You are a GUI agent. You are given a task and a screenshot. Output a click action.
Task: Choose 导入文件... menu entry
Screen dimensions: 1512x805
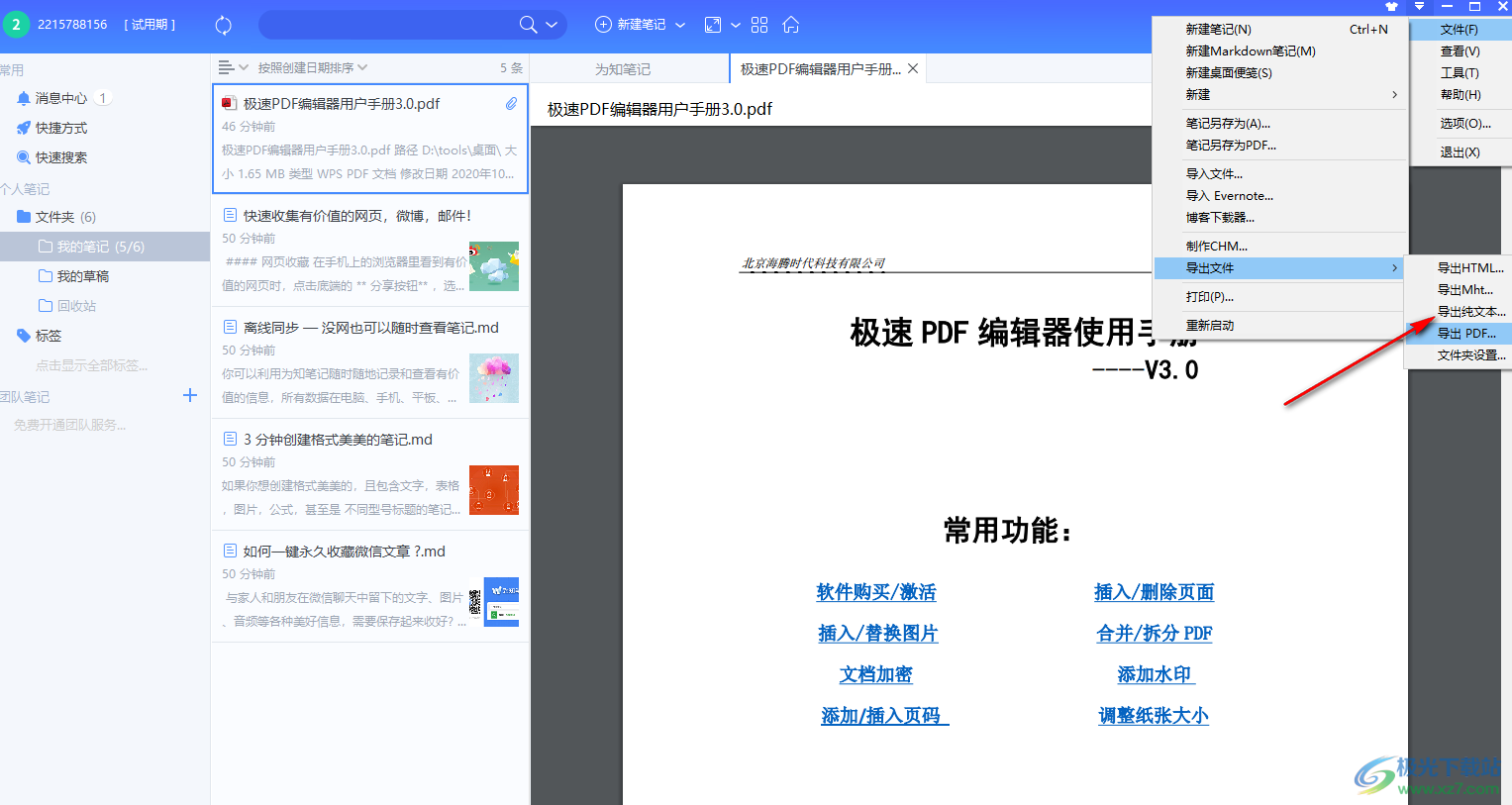pyautogui.click(x=1280, y=174)
